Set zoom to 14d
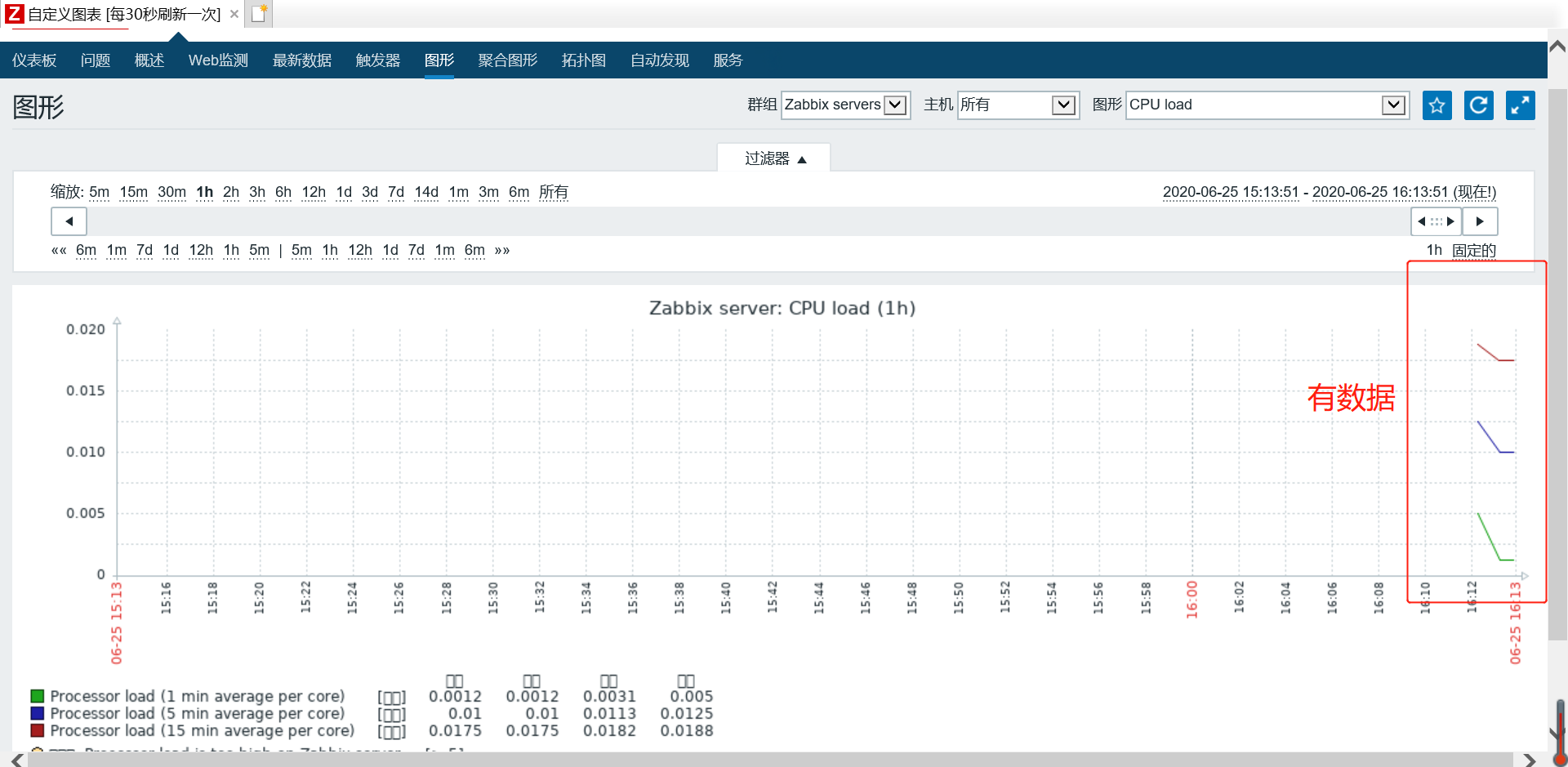Viewport: 1568px width, 767px height. click(426, 192)
